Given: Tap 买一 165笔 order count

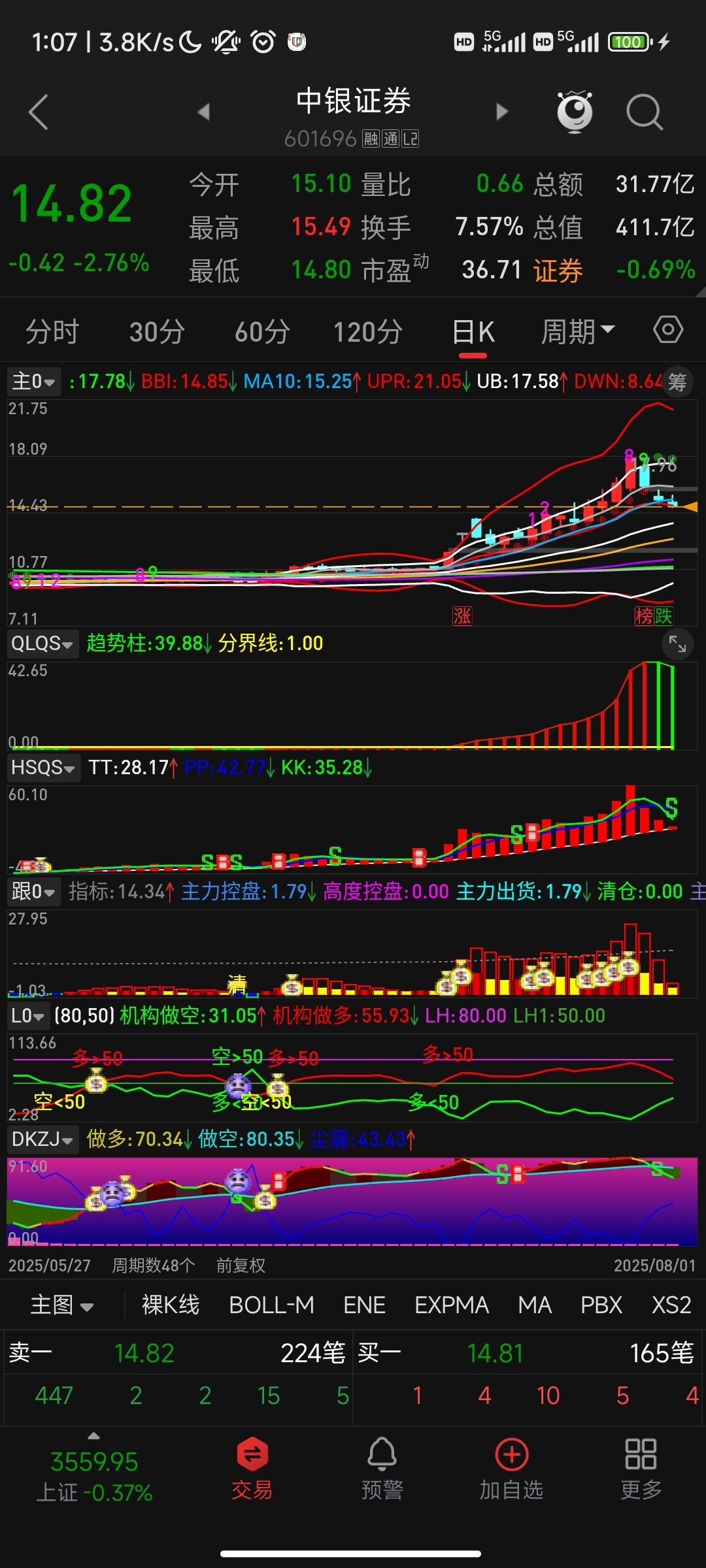Looking at the screenshot, I should (662, 1353).
